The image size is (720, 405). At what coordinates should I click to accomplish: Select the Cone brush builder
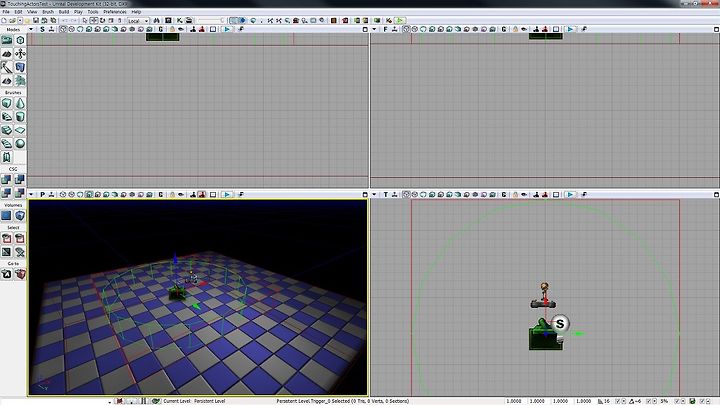(x=20, y=103)
